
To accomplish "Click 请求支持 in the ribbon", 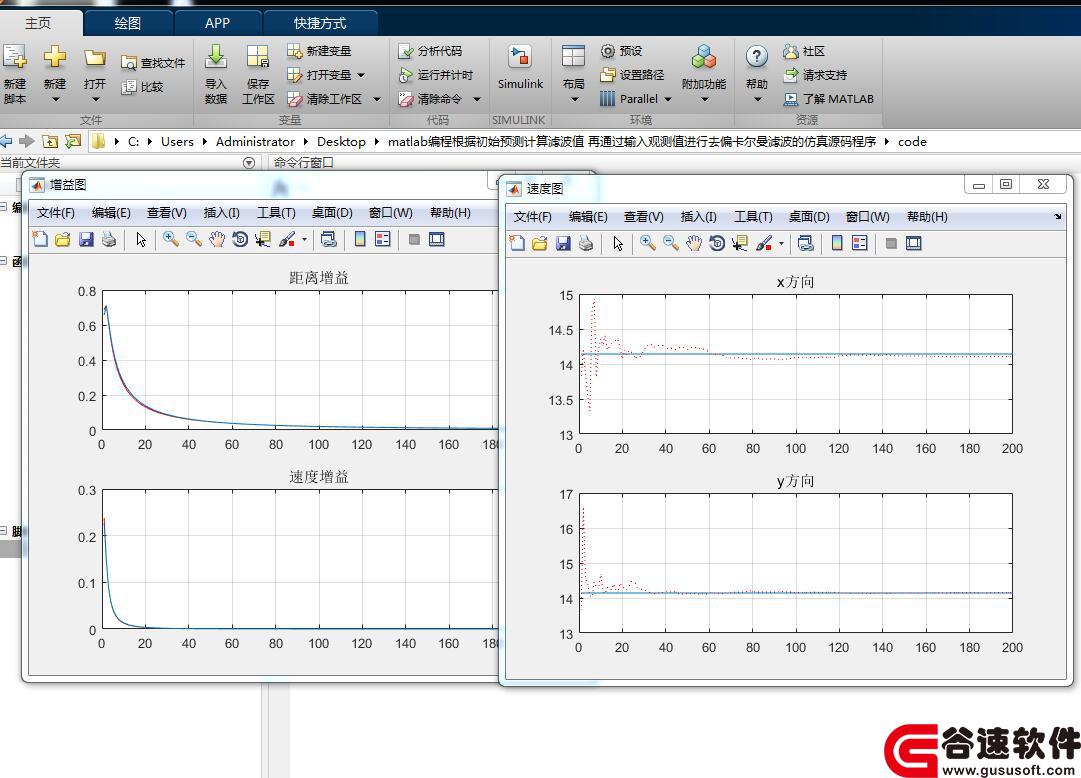I will click(815, 75).
